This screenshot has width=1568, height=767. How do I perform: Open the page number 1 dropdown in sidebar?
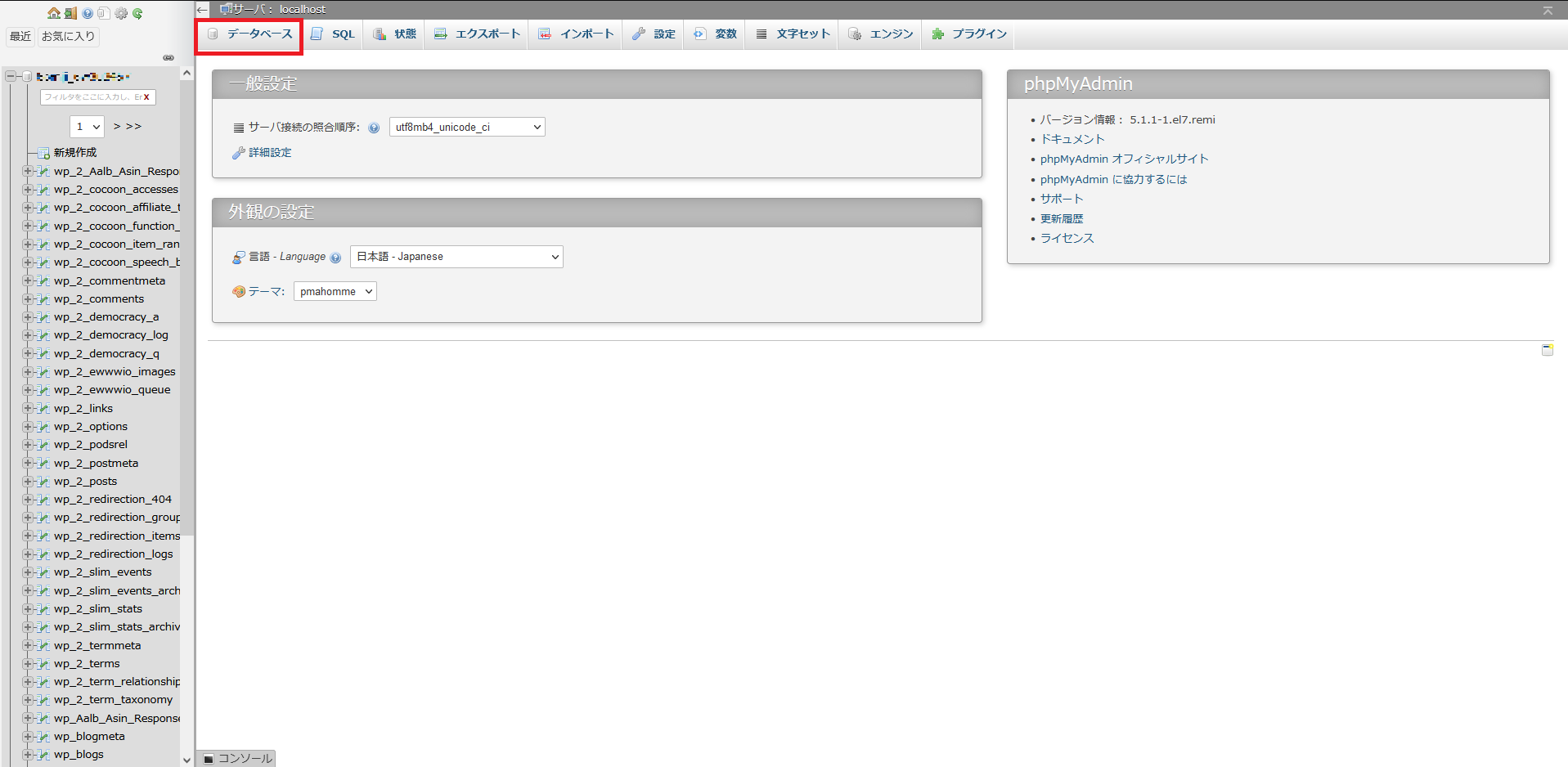coord(87,127)
